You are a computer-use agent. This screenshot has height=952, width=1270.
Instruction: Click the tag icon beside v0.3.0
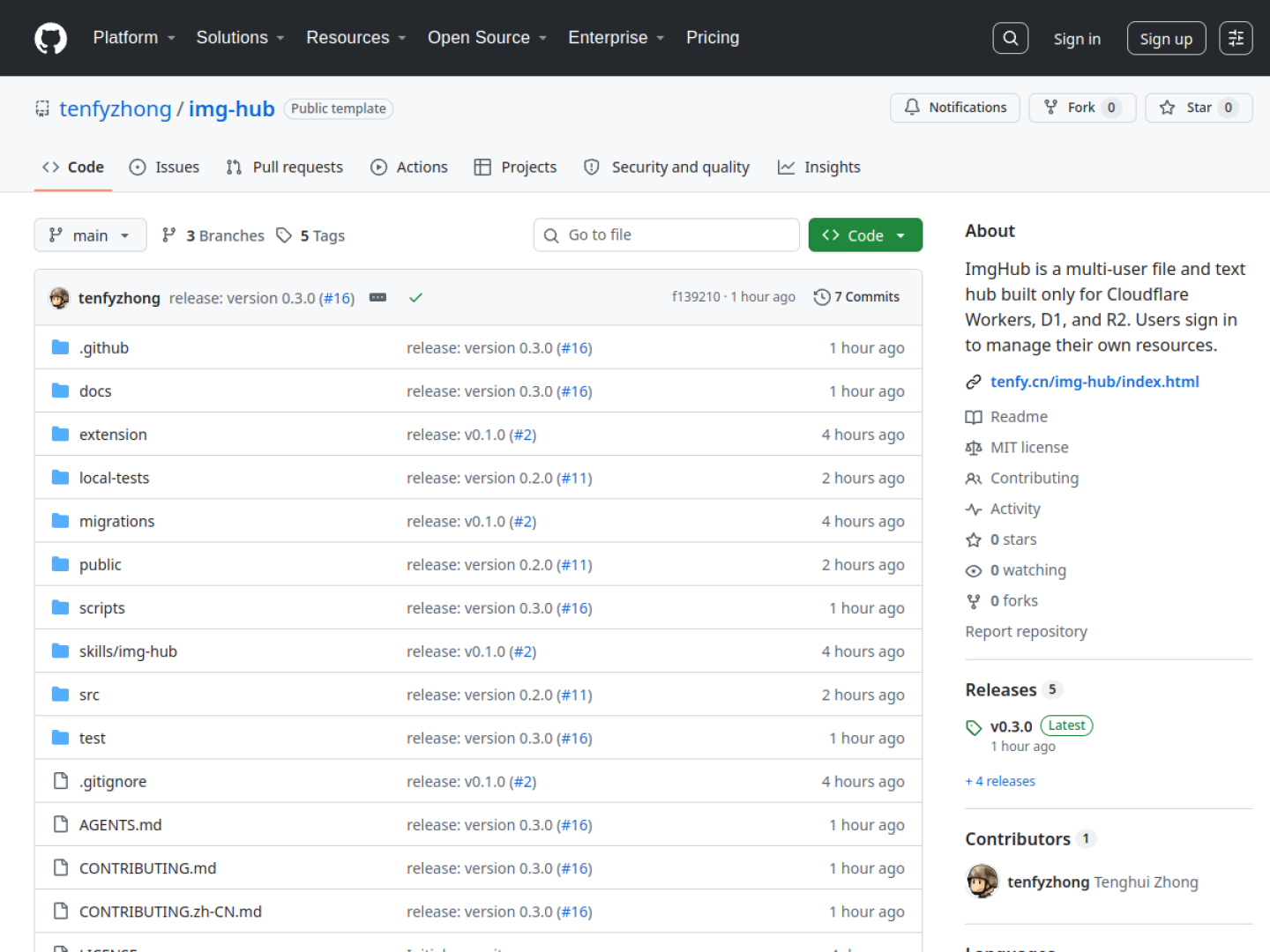pos(974,727)
